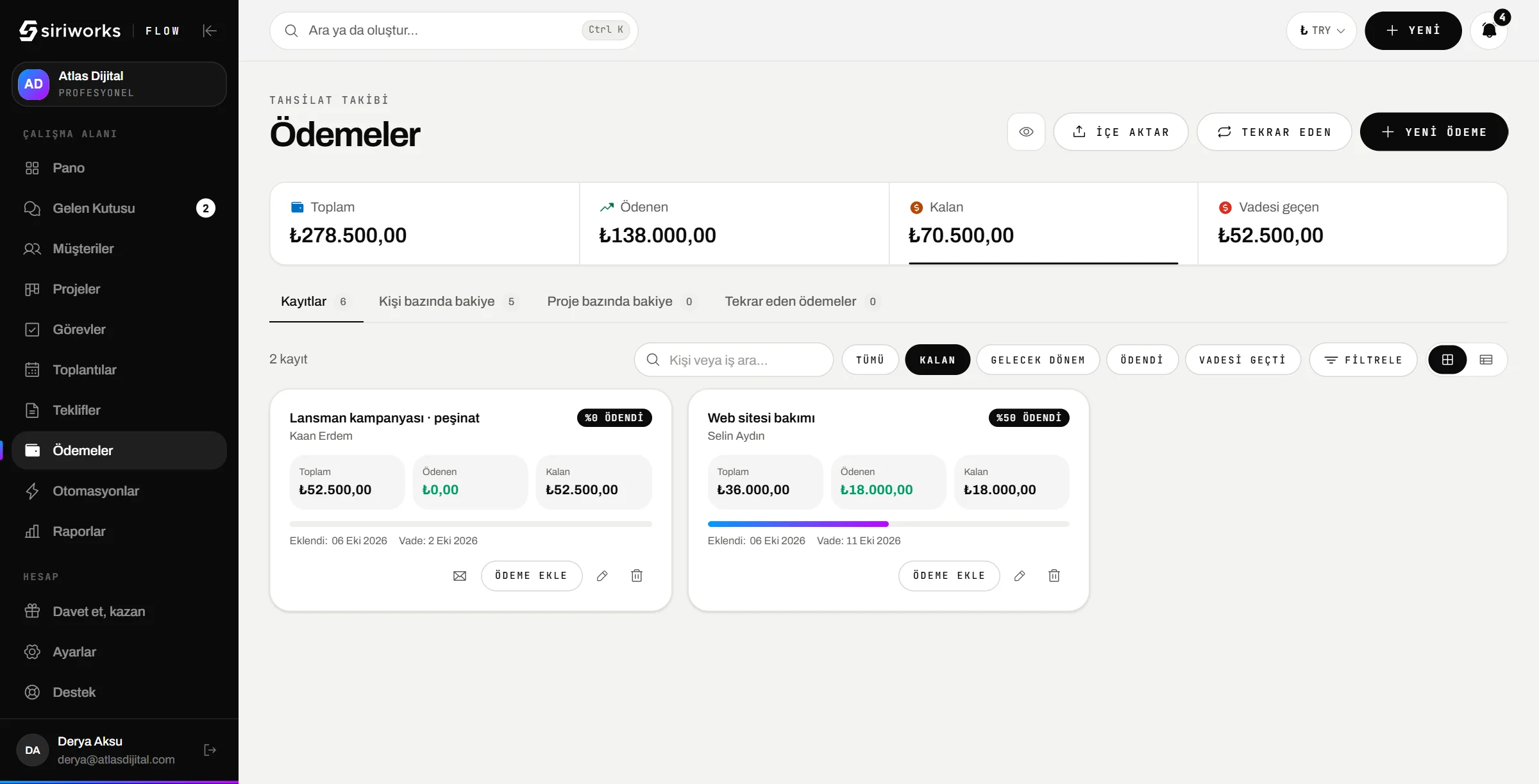Viewport: 1539px width, 784px height.
Task: Click Selin Aydın name on card
Action: 736,436
